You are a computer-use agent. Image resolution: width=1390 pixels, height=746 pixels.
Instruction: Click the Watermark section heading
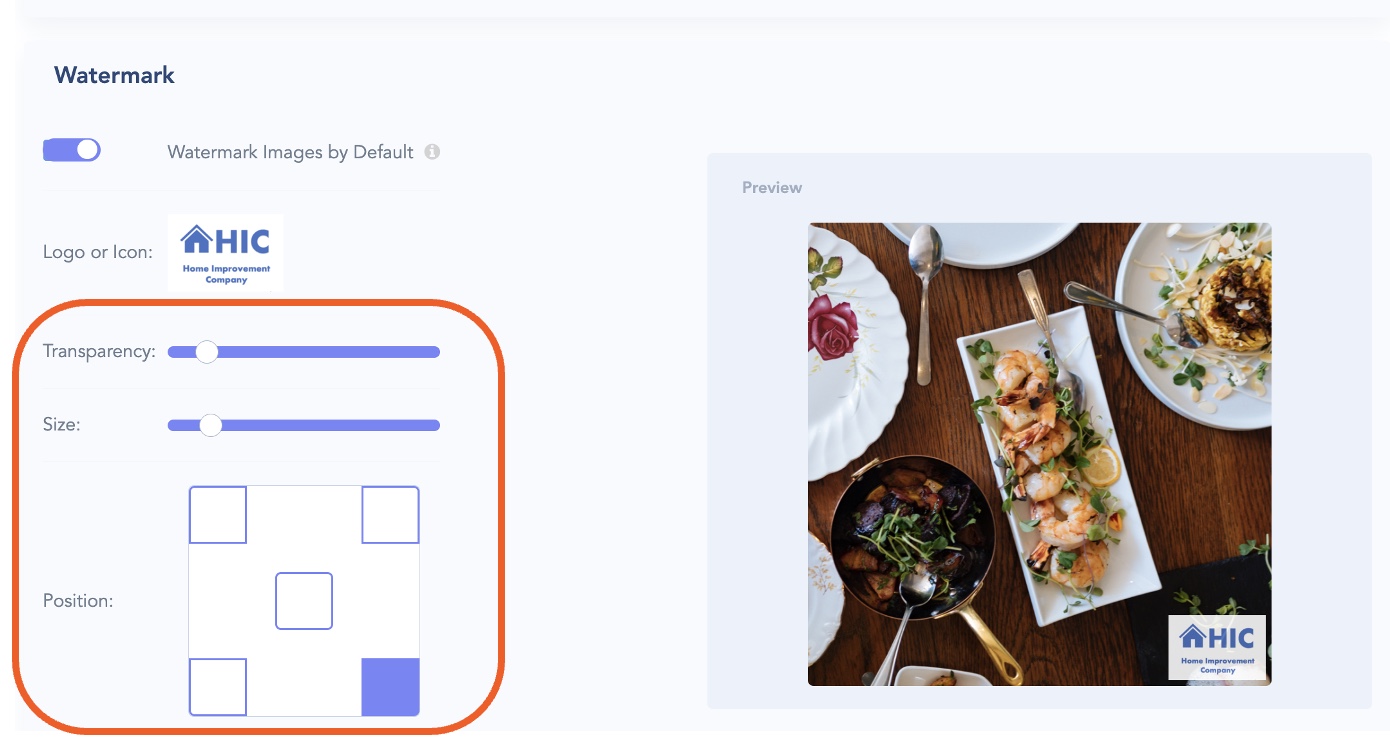click(x=115, y=75)
